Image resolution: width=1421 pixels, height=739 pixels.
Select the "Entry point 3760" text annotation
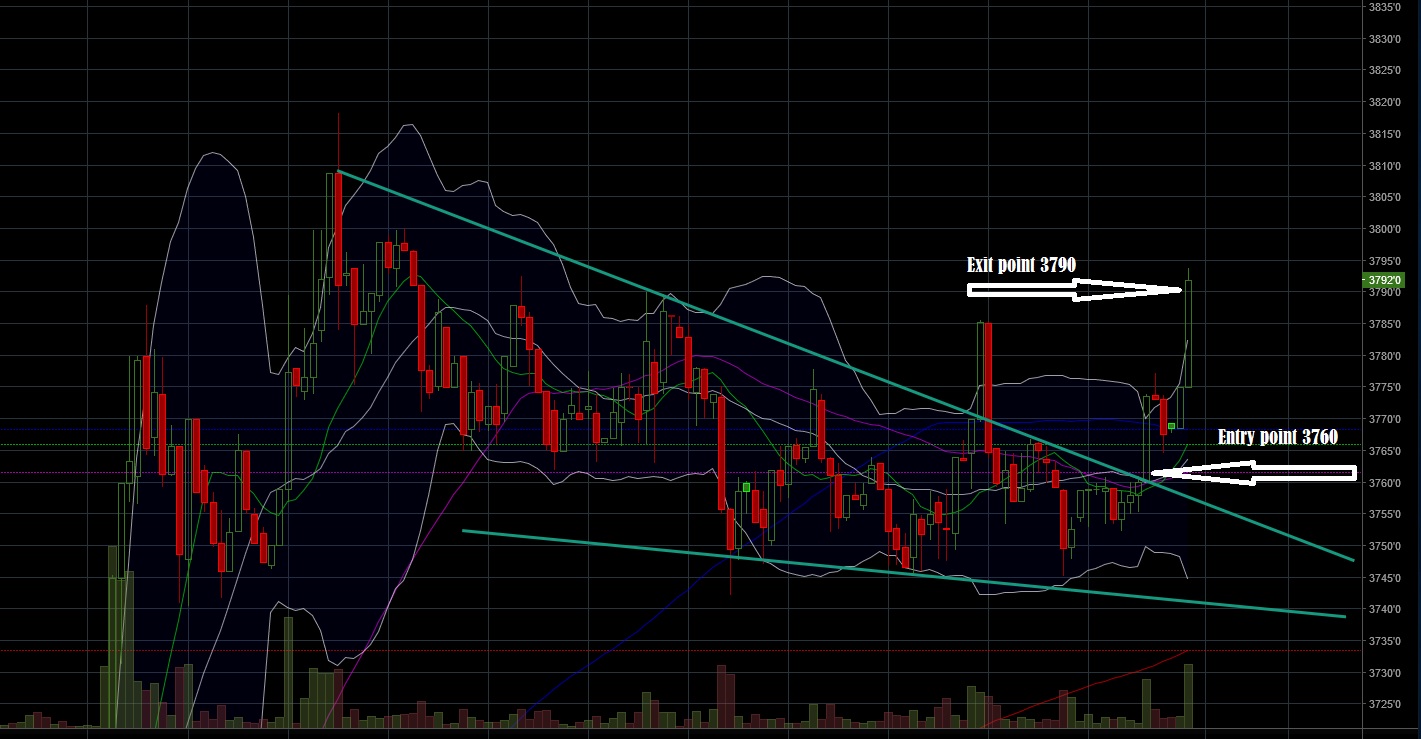1277,438
